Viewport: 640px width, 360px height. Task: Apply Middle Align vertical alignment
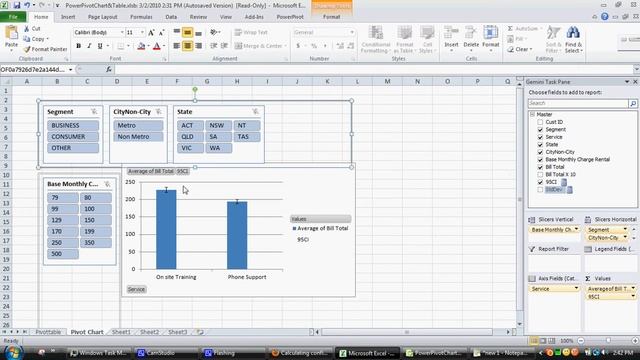(187, 33)
